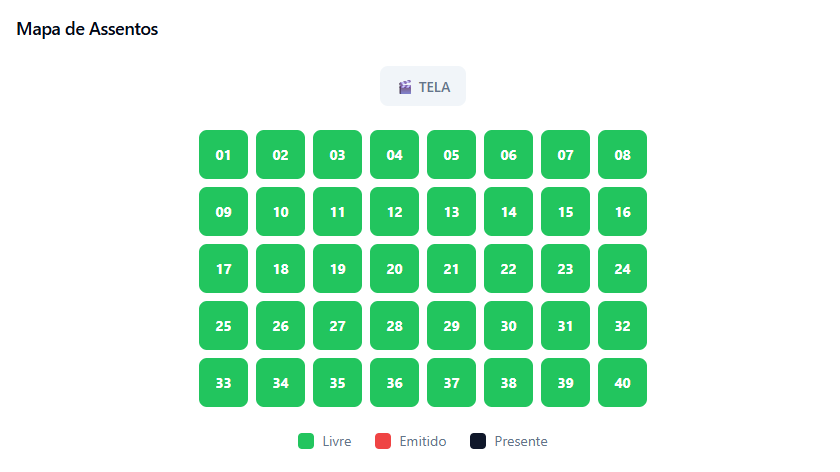Select seat 40
The image size is (840, 472).
click(x=622, y=383)
